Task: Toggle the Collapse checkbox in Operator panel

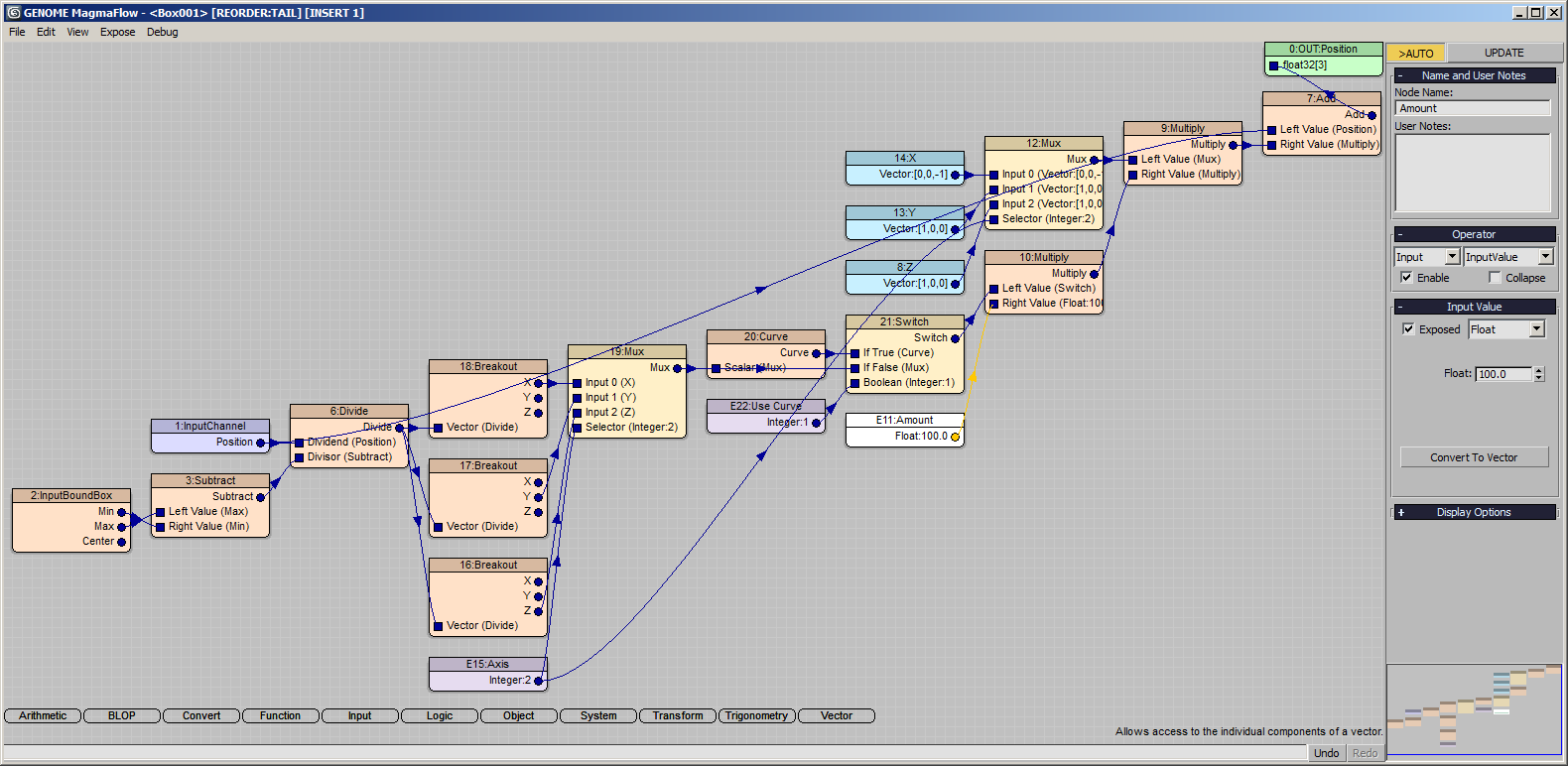Action: pyautogui.click(x=1495, y=278)
